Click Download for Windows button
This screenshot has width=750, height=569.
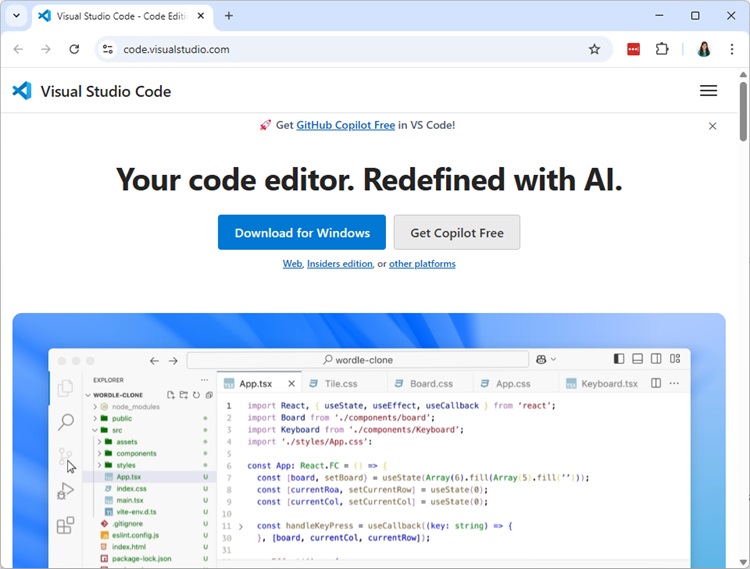(302, 233)
